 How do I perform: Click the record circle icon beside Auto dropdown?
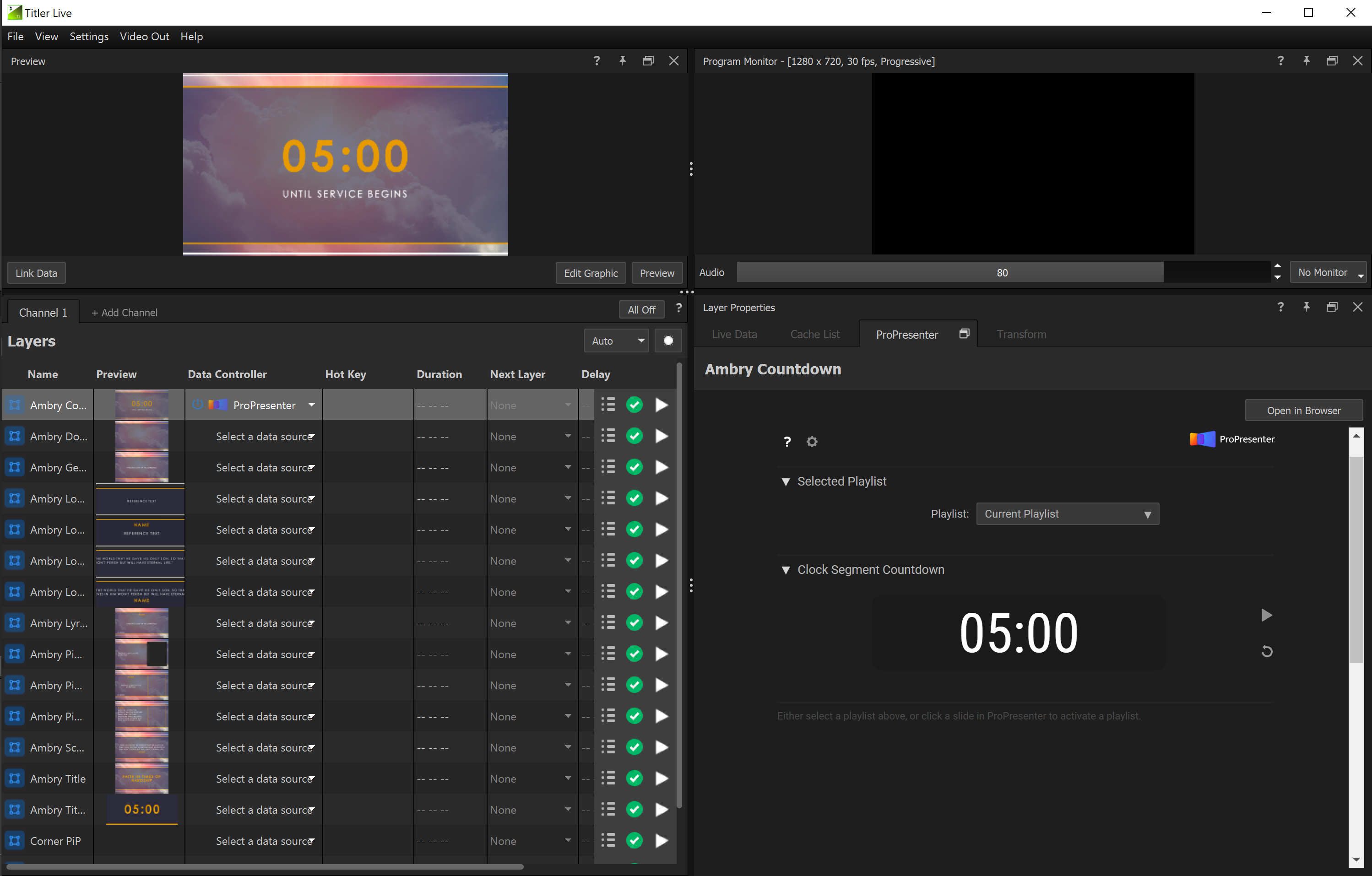point(668,340)
